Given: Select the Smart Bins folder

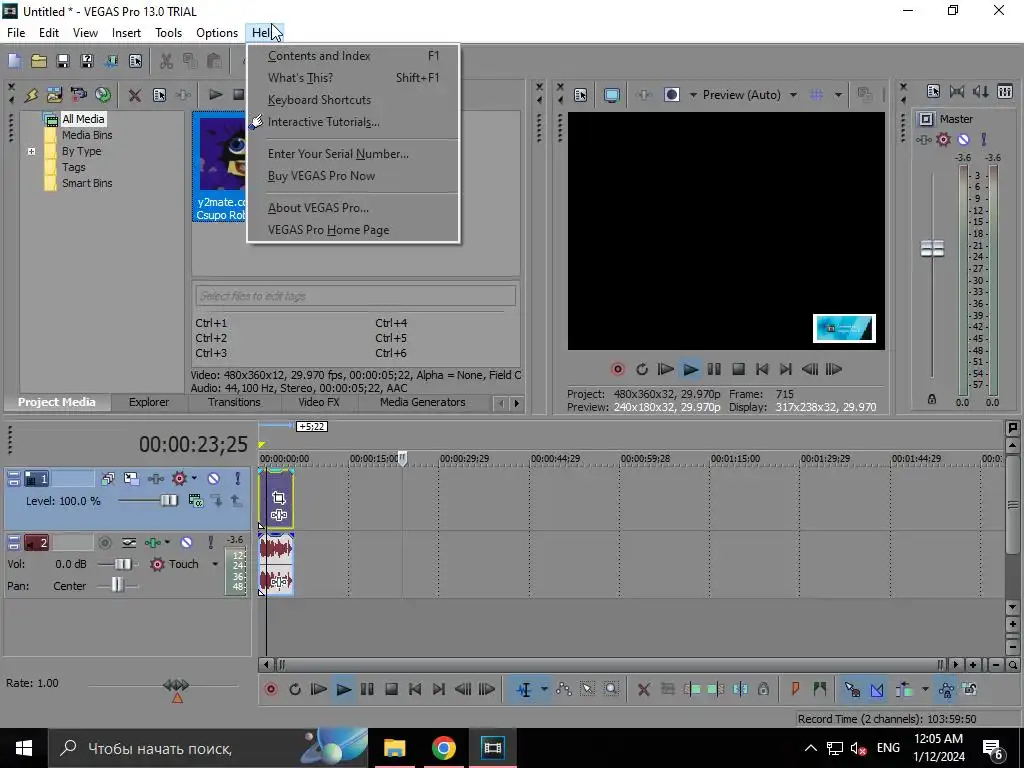Looking at the screenshot, I should coord(87,184).
